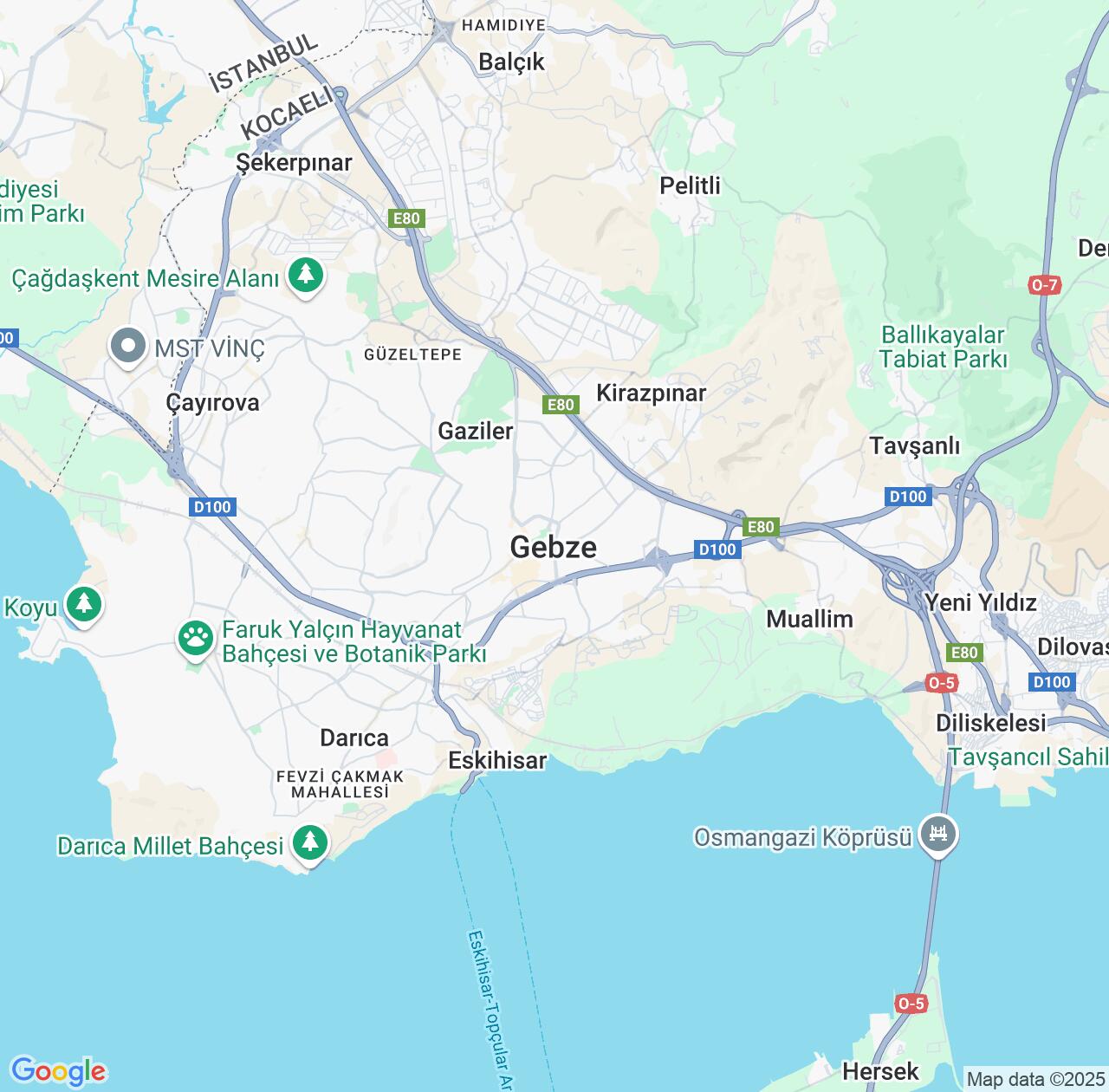Select the Gebze city label
Viewport: 1109px width, 1092px height.
(x=554, y=547)
